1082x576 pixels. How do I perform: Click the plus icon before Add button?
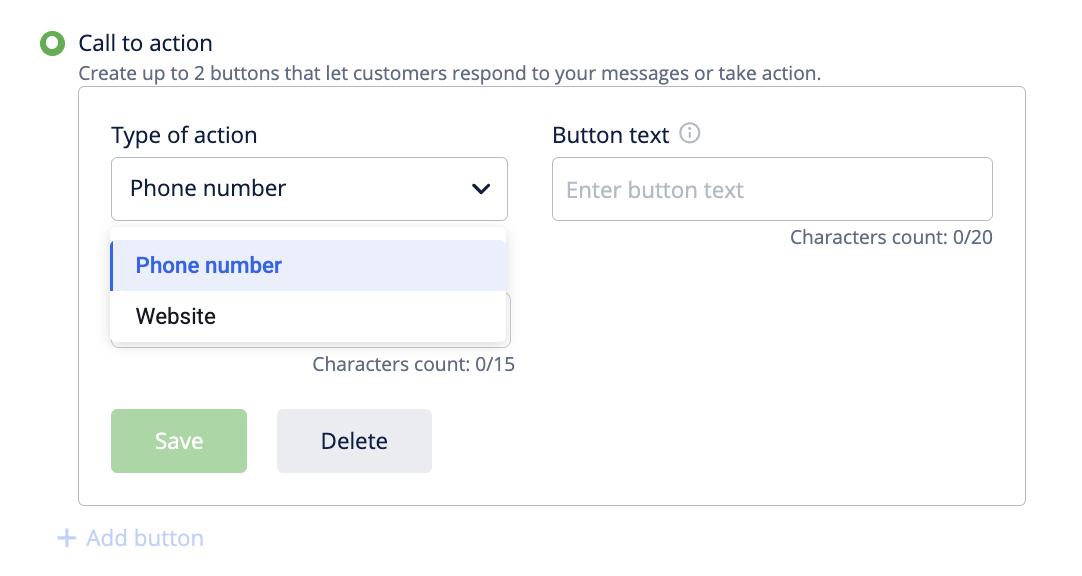point(66,538)
